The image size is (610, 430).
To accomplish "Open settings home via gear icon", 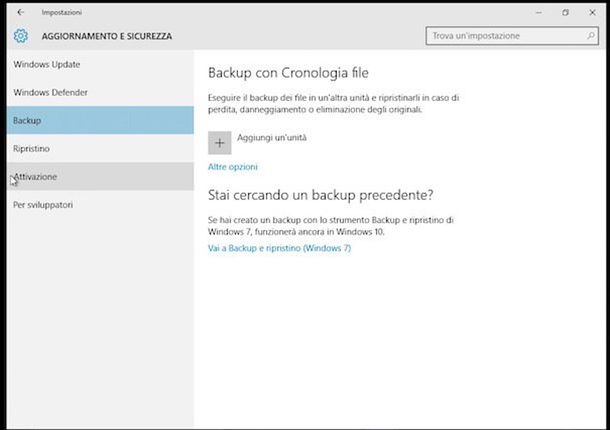I will (21, 36).
